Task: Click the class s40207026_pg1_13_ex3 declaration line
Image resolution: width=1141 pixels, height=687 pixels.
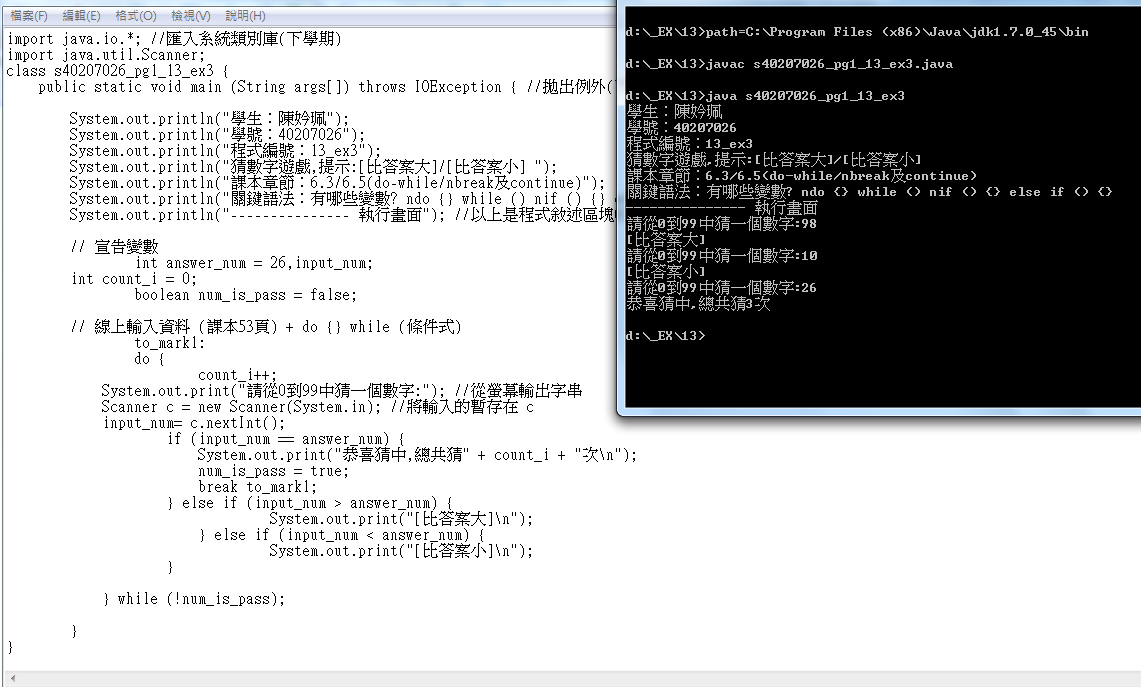Action: [117, 71]
